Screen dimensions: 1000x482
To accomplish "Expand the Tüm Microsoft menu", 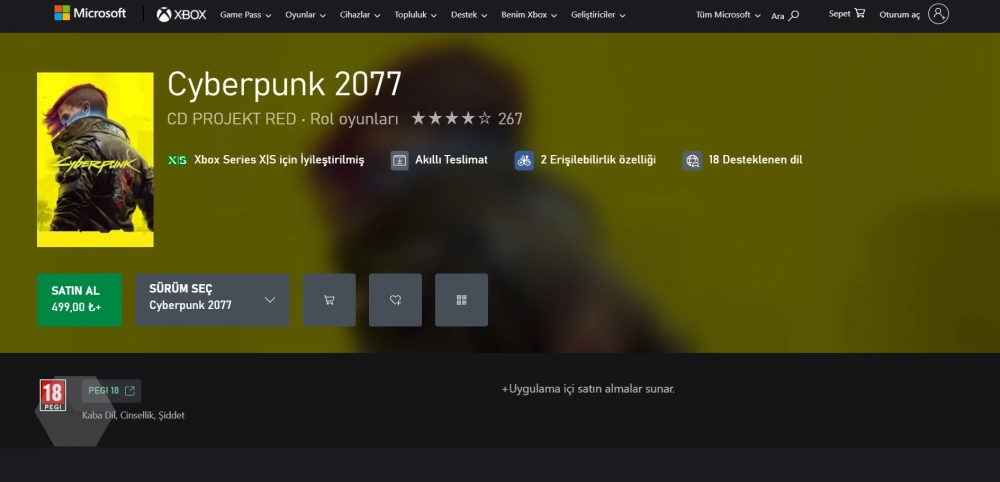I will [728, 16].
